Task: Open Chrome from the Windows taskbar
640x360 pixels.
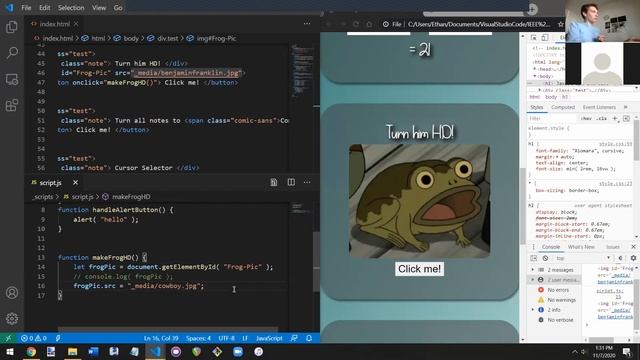Action: 31,351
